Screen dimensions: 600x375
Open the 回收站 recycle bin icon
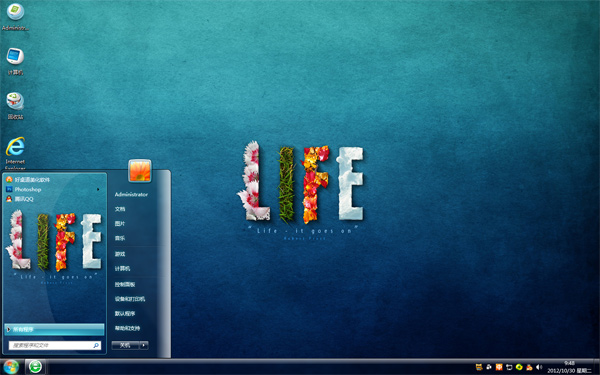[x=15, y=106]
